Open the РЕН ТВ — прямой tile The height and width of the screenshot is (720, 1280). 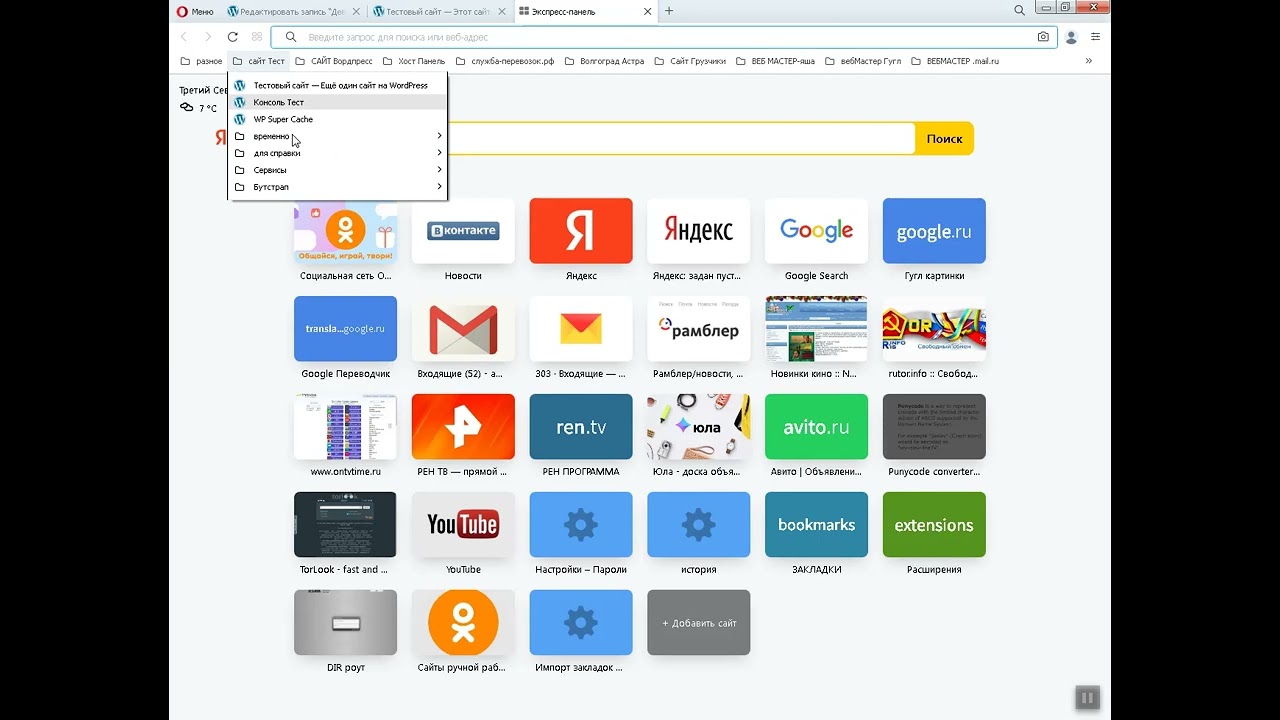pyautogui.click(x=463, y=427)
